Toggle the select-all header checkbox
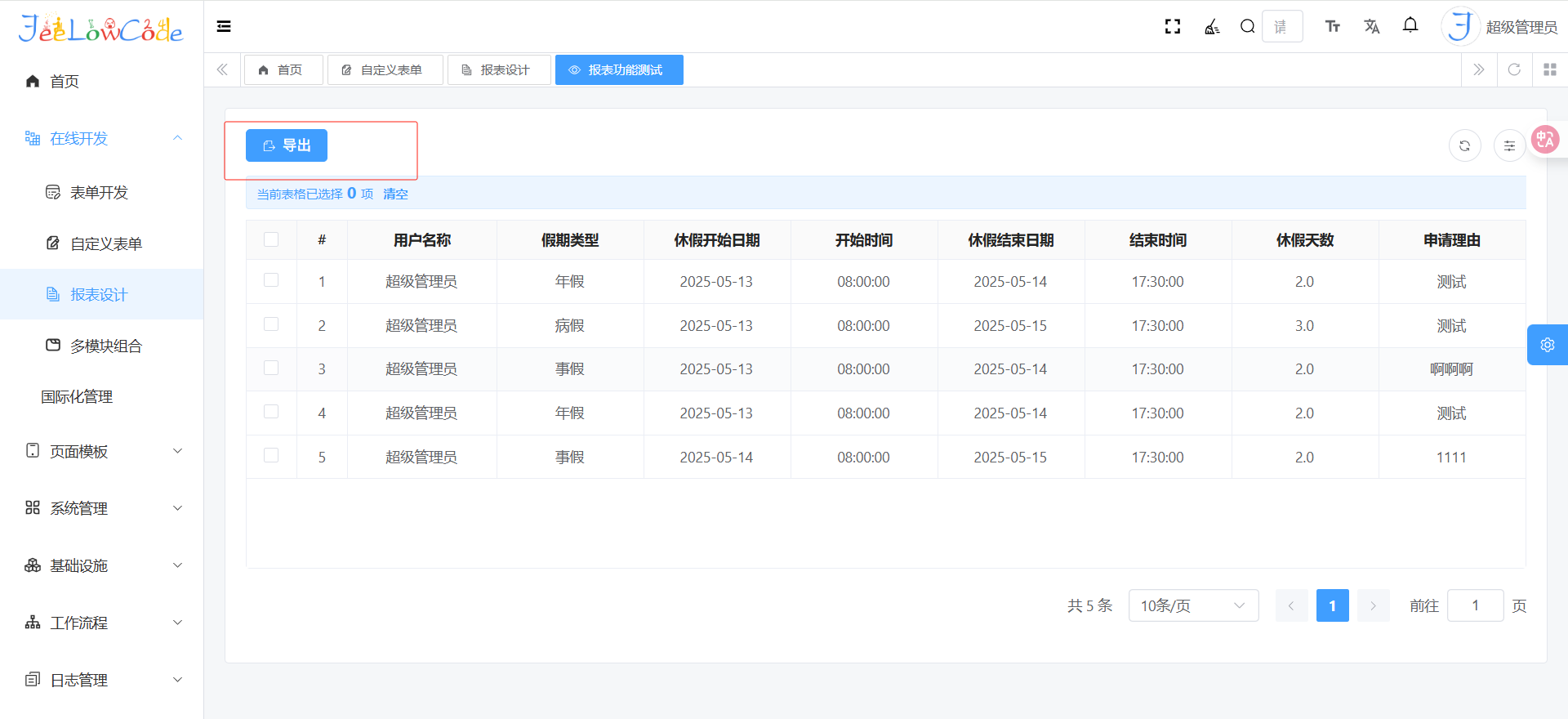 (x=271, y=239)
